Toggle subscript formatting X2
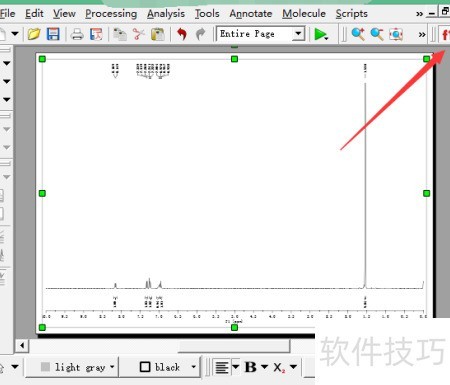The height and width of the screenshot is (385, 450). point(279,367)
